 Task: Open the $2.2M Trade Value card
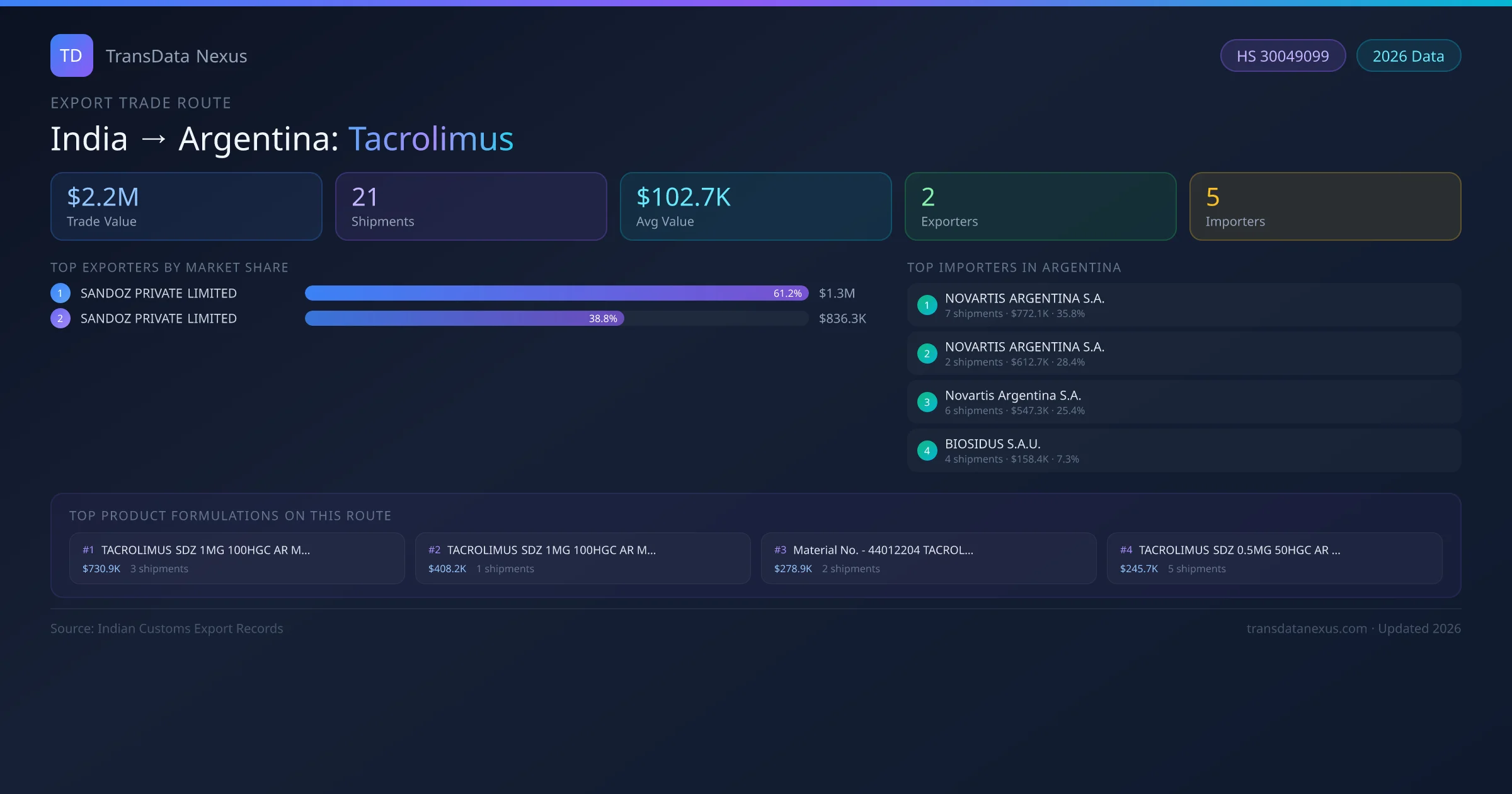click(186, 207)
